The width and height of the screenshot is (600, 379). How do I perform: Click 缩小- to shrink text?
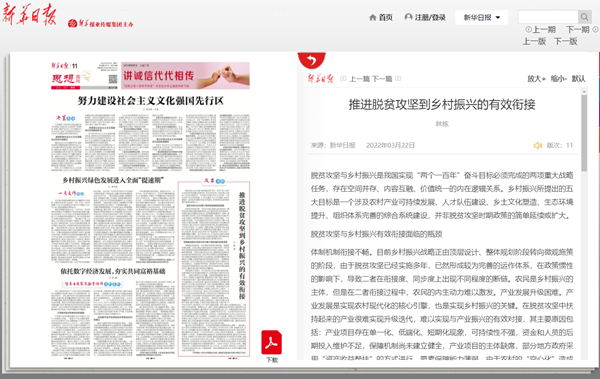tap(559, 78)
